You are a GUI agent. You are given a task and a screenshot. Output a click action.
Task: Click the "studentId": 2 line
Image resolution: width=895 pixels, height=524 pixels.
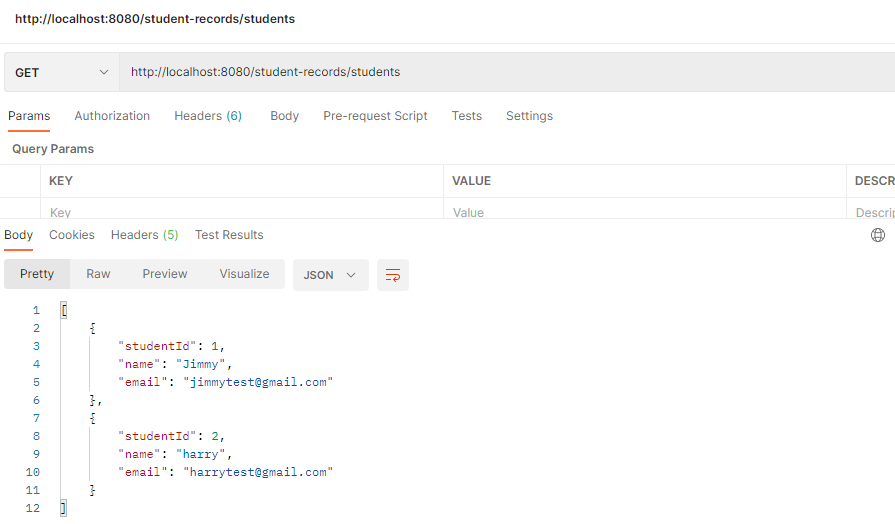171,437
